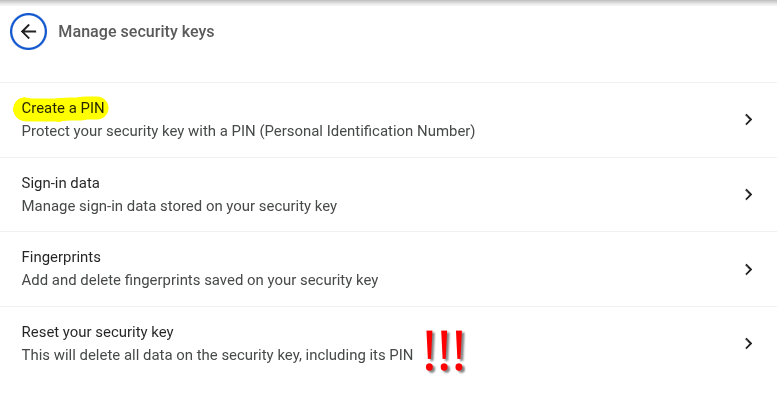Screen dimensions: 777x406
Task: Open the highlighted Create a PIN option
Action: pyautogui.click(x=63, y=108)
